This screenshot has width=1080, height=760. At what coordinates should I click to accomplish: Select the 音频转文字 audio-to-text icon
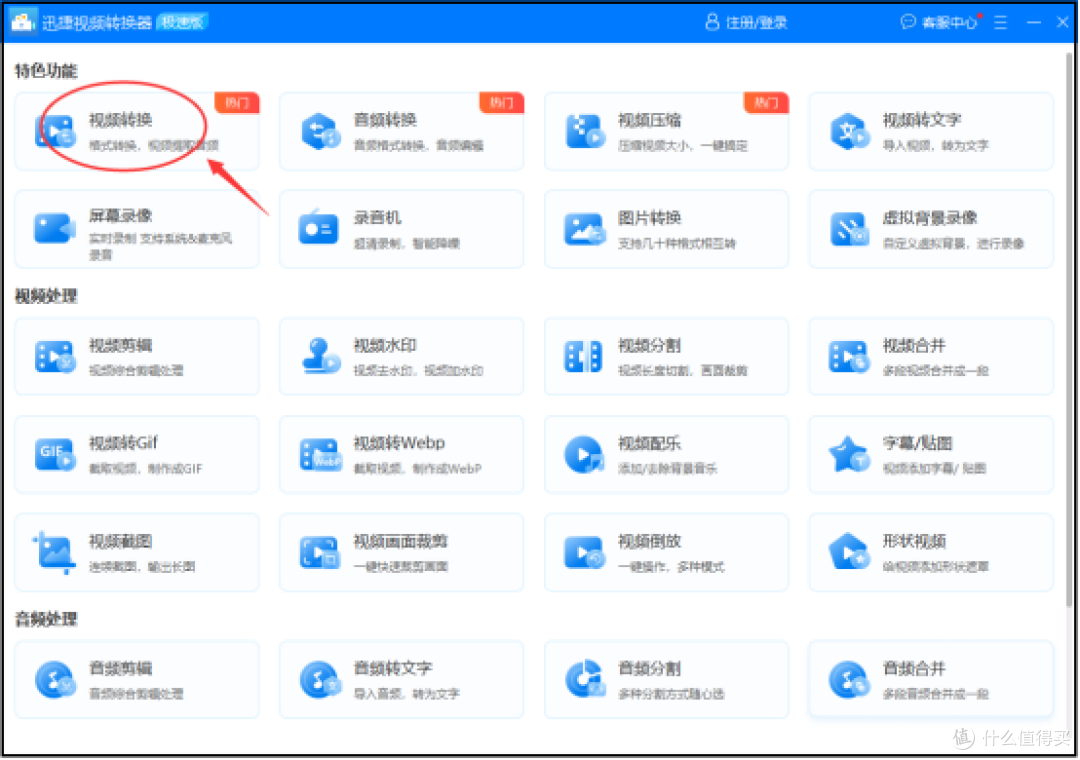point(320,680)
